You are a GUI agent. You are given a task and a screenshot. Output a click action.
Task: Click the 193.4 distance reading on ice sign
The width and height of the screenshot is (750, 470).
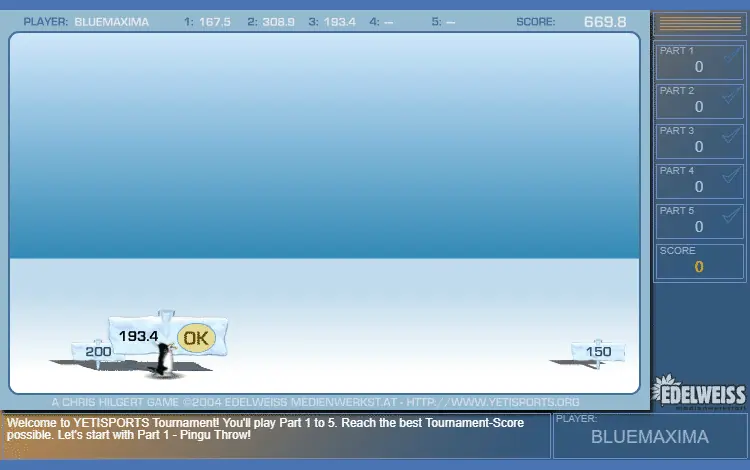coord(138,336)
